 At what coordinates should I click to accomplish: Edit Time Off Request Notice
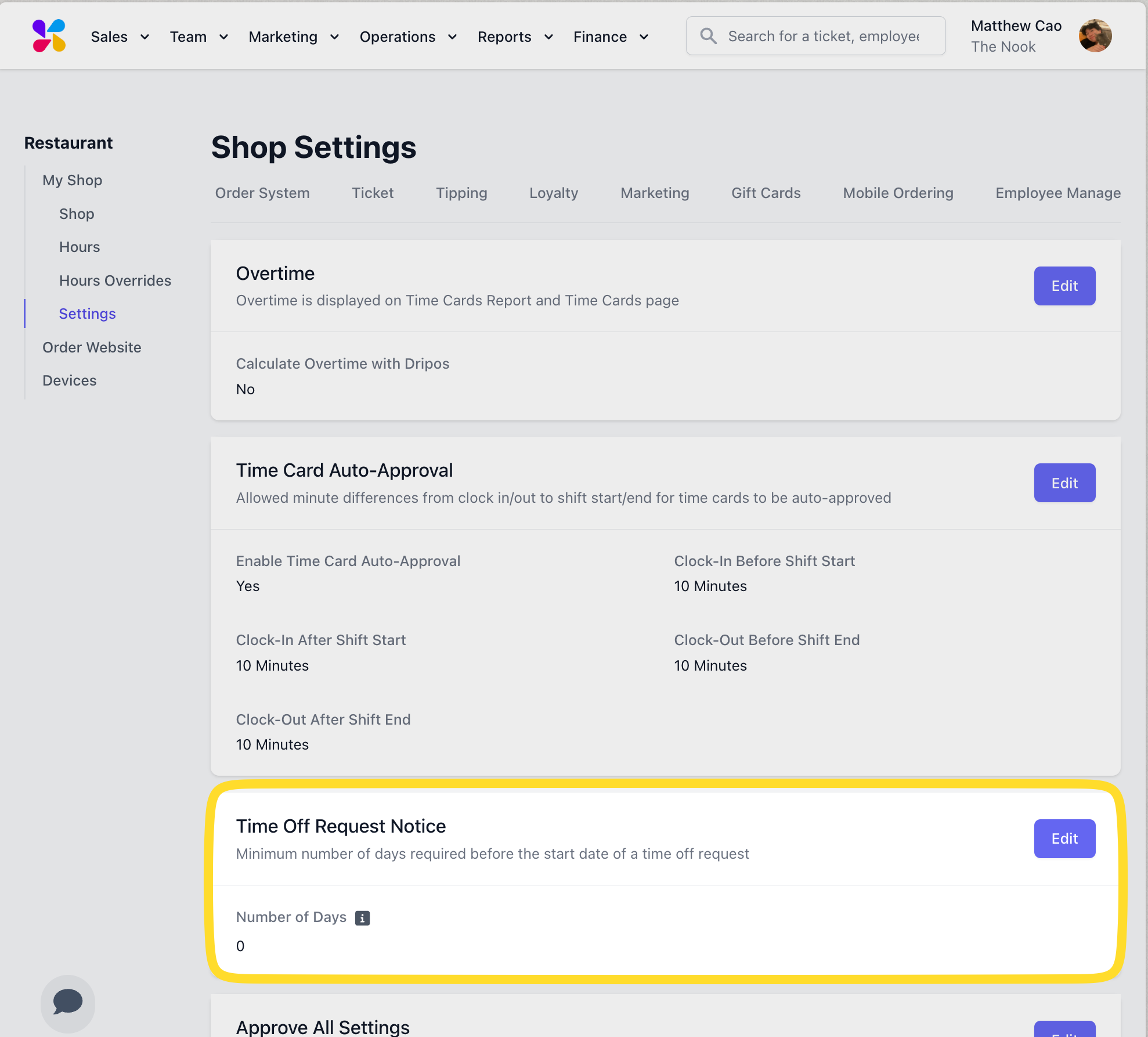[x=1064, y=838]
